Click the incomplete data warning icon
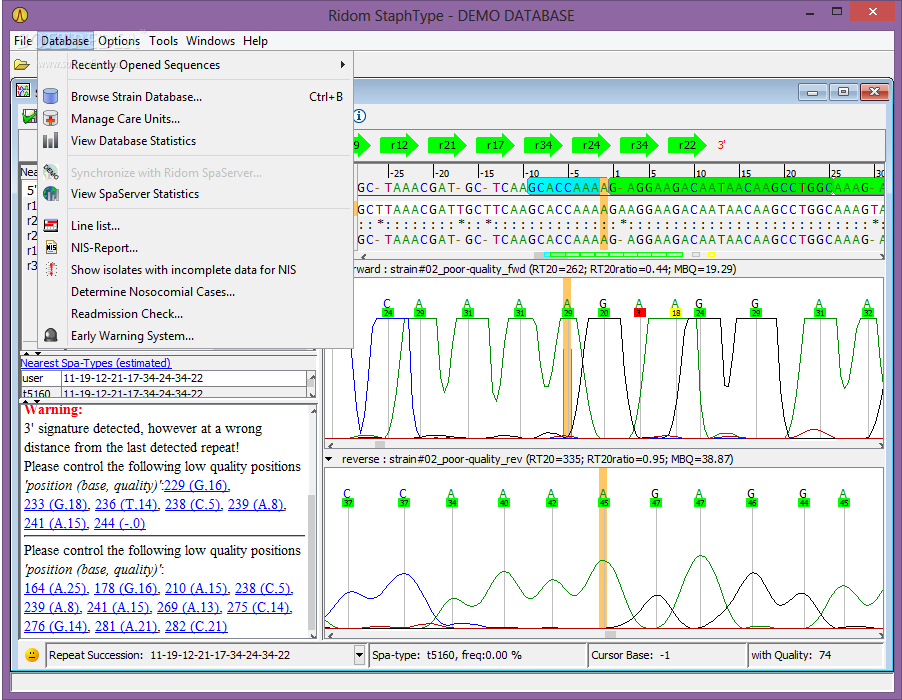Image resolution: width=902 pixels, height=700 pixels. (x=51, y=269)
